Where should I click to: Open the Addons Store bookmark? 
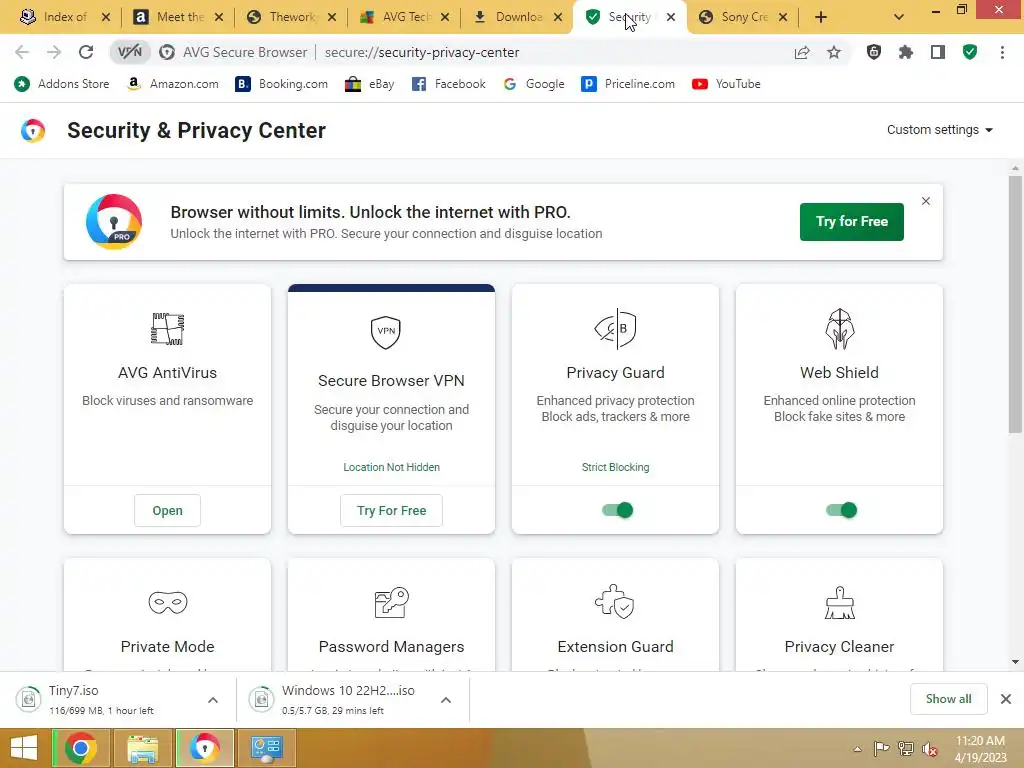click(62, 84)
